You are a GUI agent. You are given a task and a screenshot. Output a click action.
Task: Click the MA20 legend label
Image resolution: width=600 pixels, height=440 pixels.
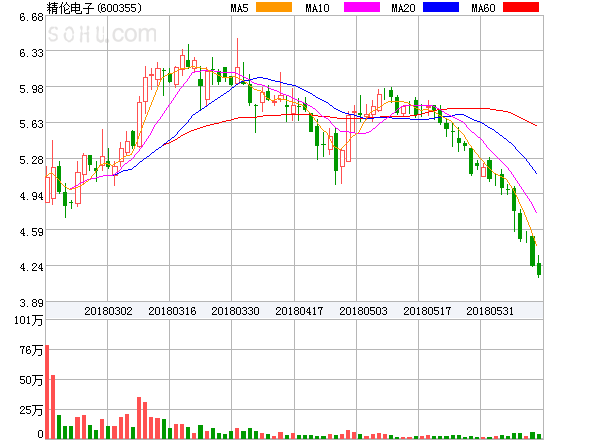(403, 8)
